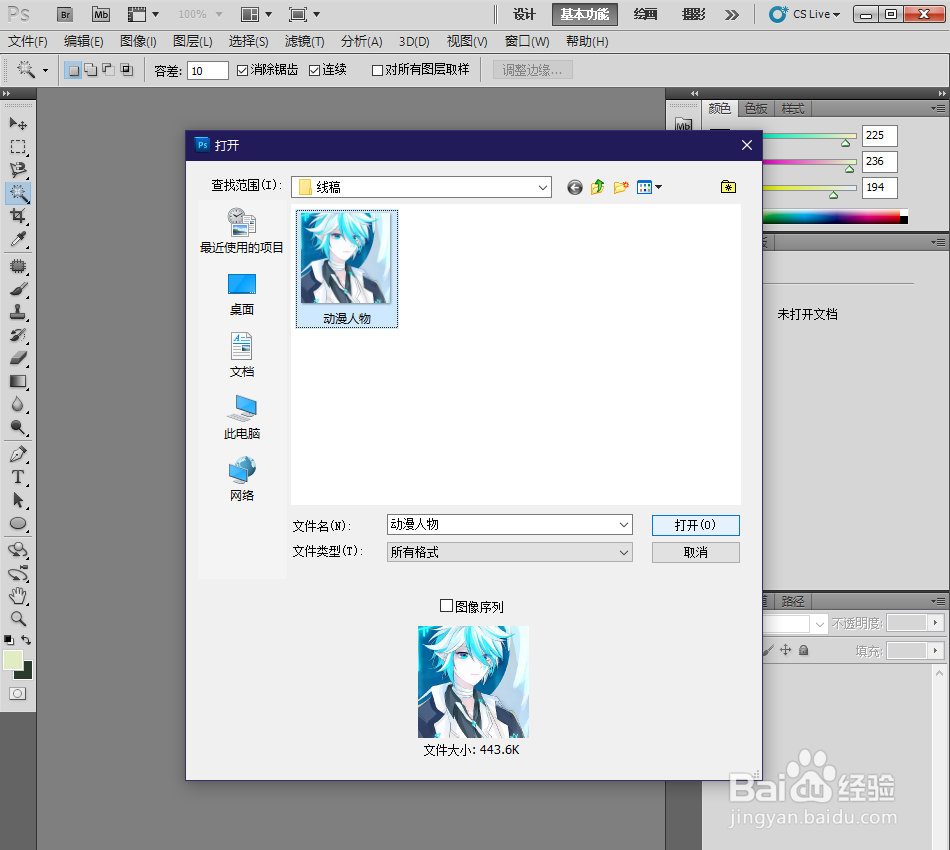Select the 动漫人物 file thumbnail
The height and width of the screenshot is (850, 950).
(347, 268)
